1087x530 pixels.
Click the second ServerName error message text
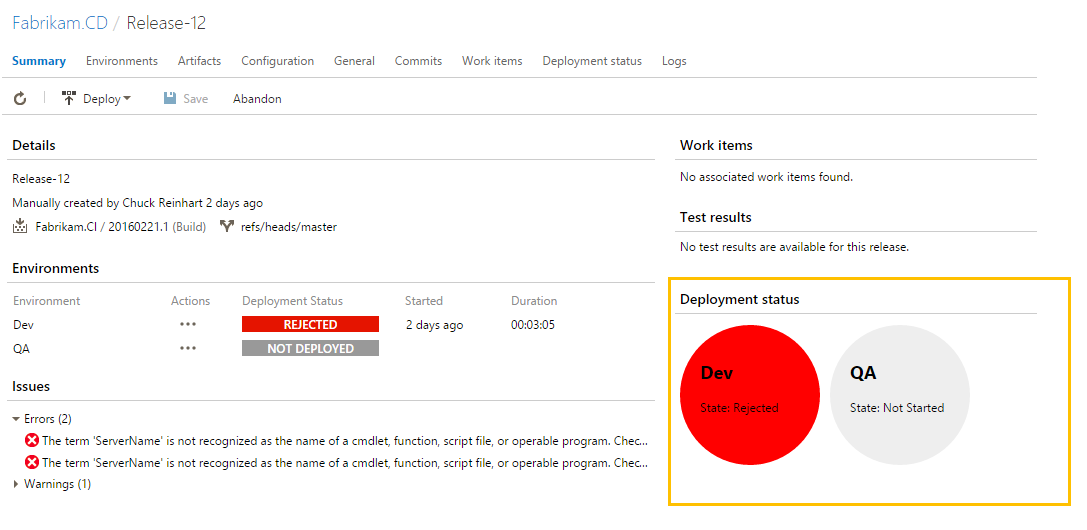point(345,463)
